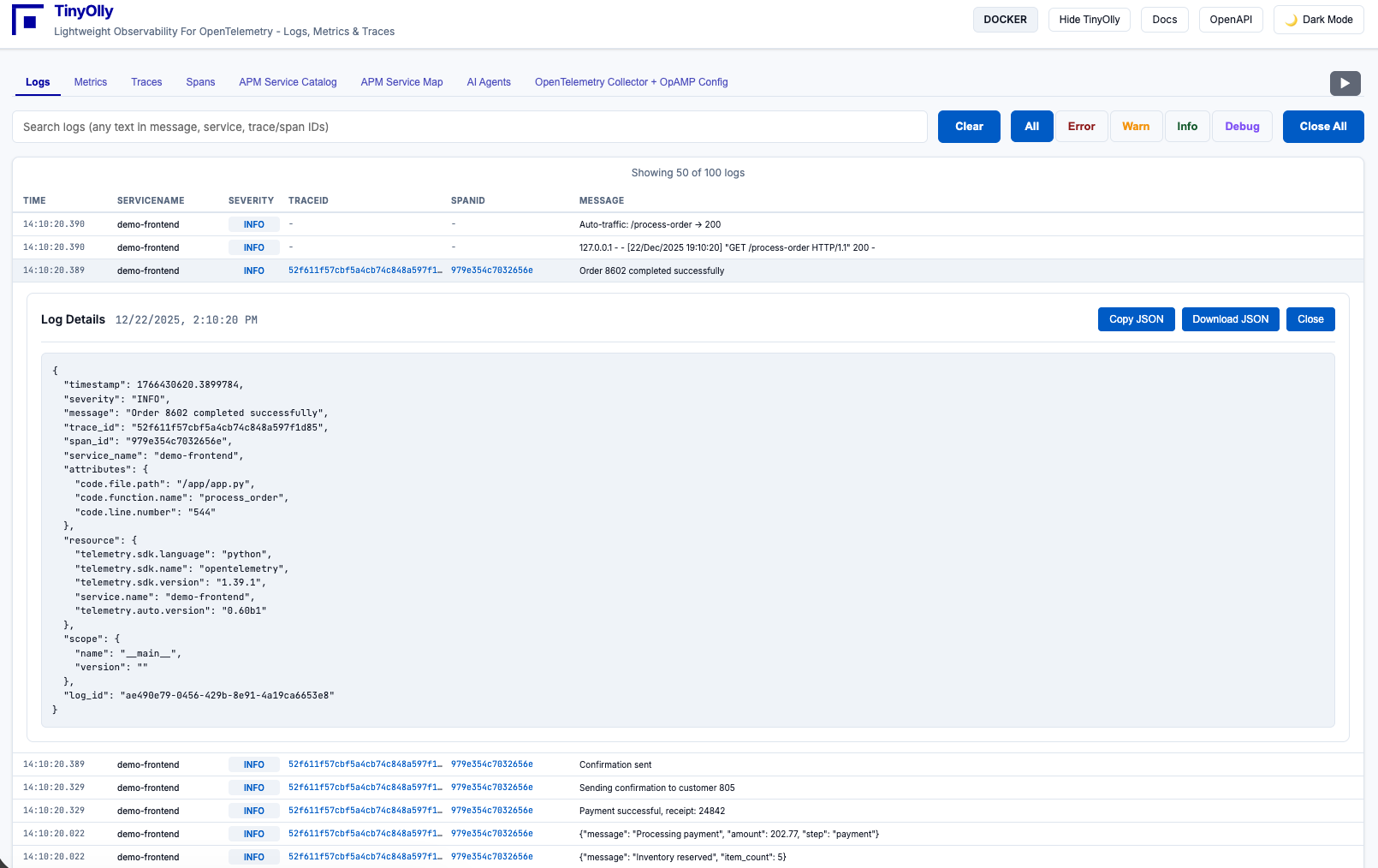This screenshot has height=868, width=1378.
Task: Click the Copy JSON button
Action: pyautogui.click(x=1136, y=319)
